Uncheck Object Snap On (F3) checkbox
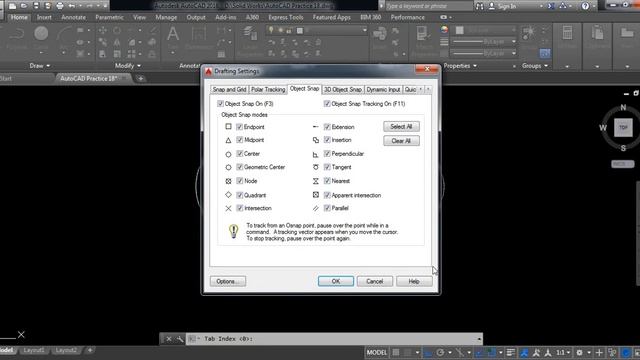The image size is (640, 360). (x=220, y=104)
